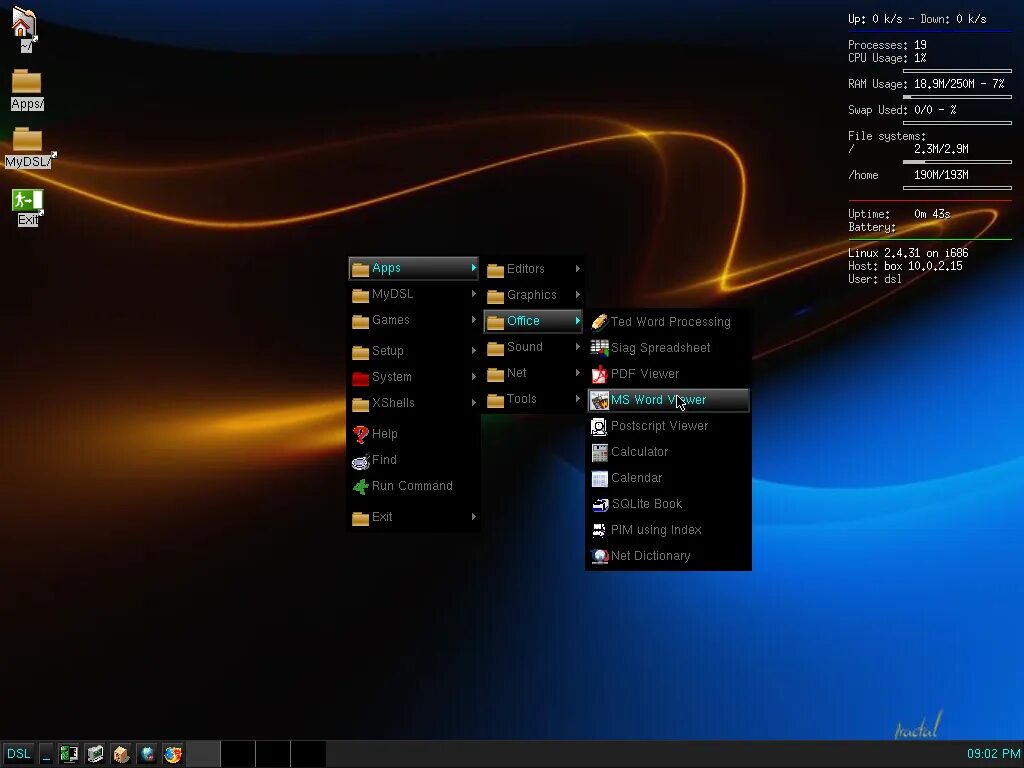Click the green Exit desktop icon

coord(27,207)
